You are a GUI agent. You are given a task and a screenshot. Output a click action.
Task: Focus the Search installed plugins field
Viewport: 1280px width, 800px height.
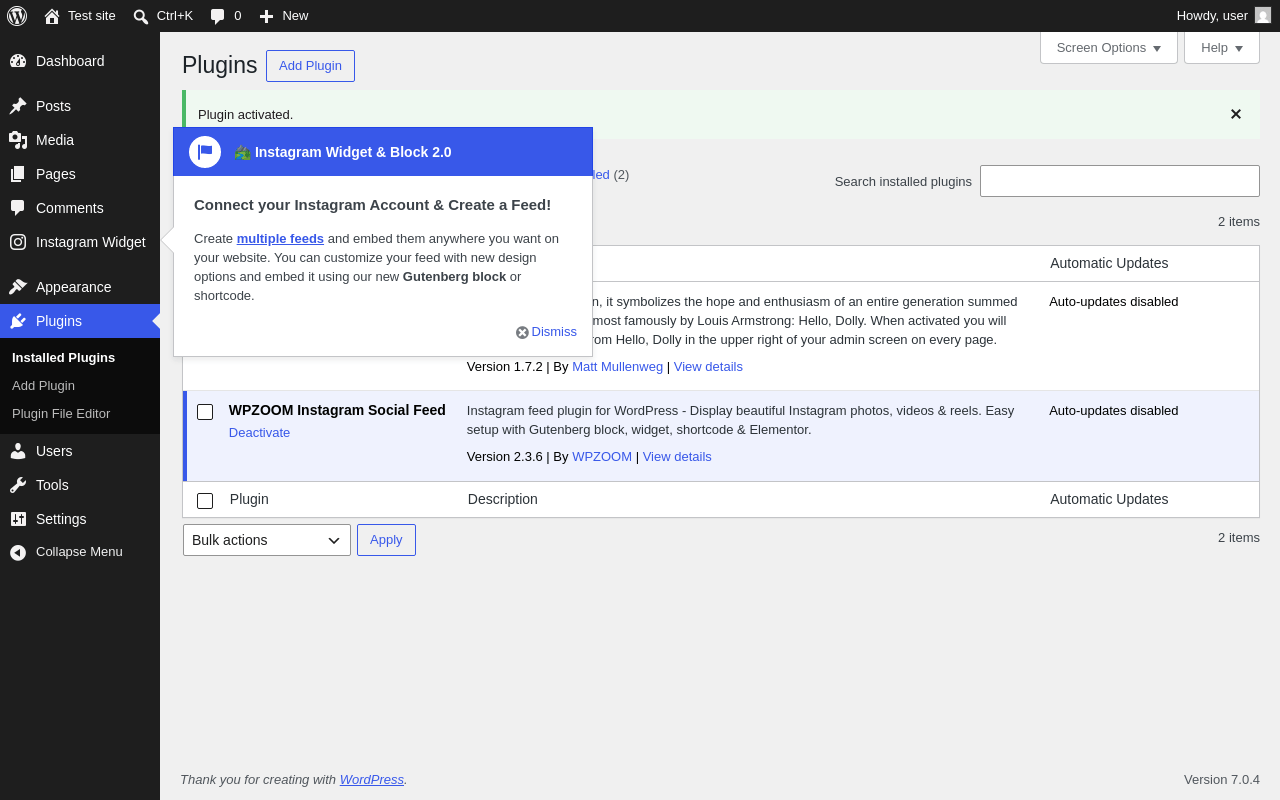tap(1120, 181)
